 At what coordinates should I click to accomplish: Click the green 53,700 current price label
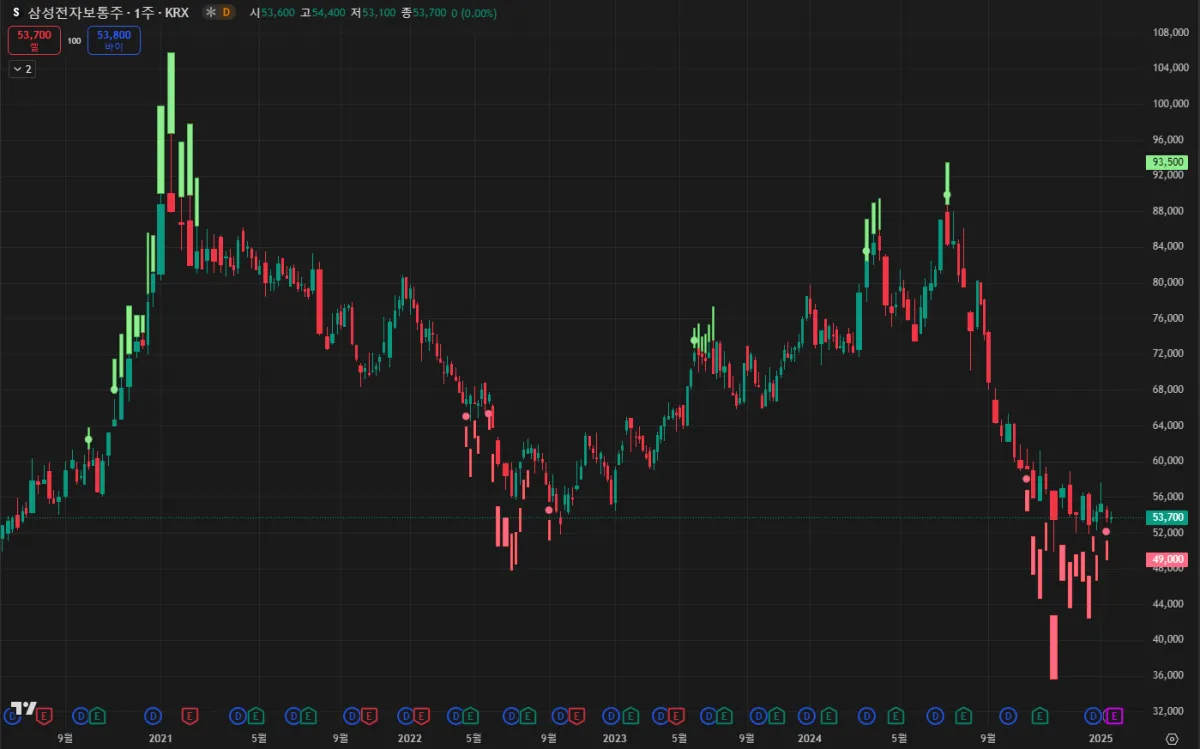[1168, 517]
